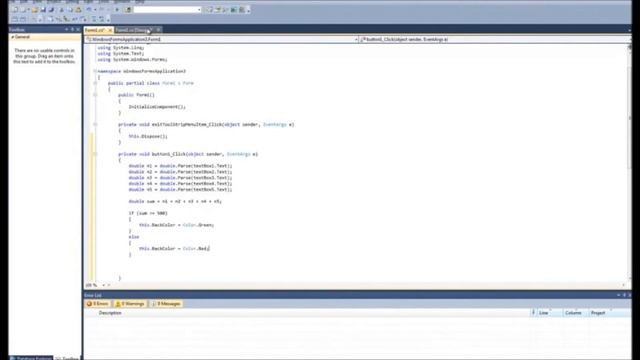The image size is (640, 360).
Task: Sort Error List by Description column
Action: [x=110, y=313]
